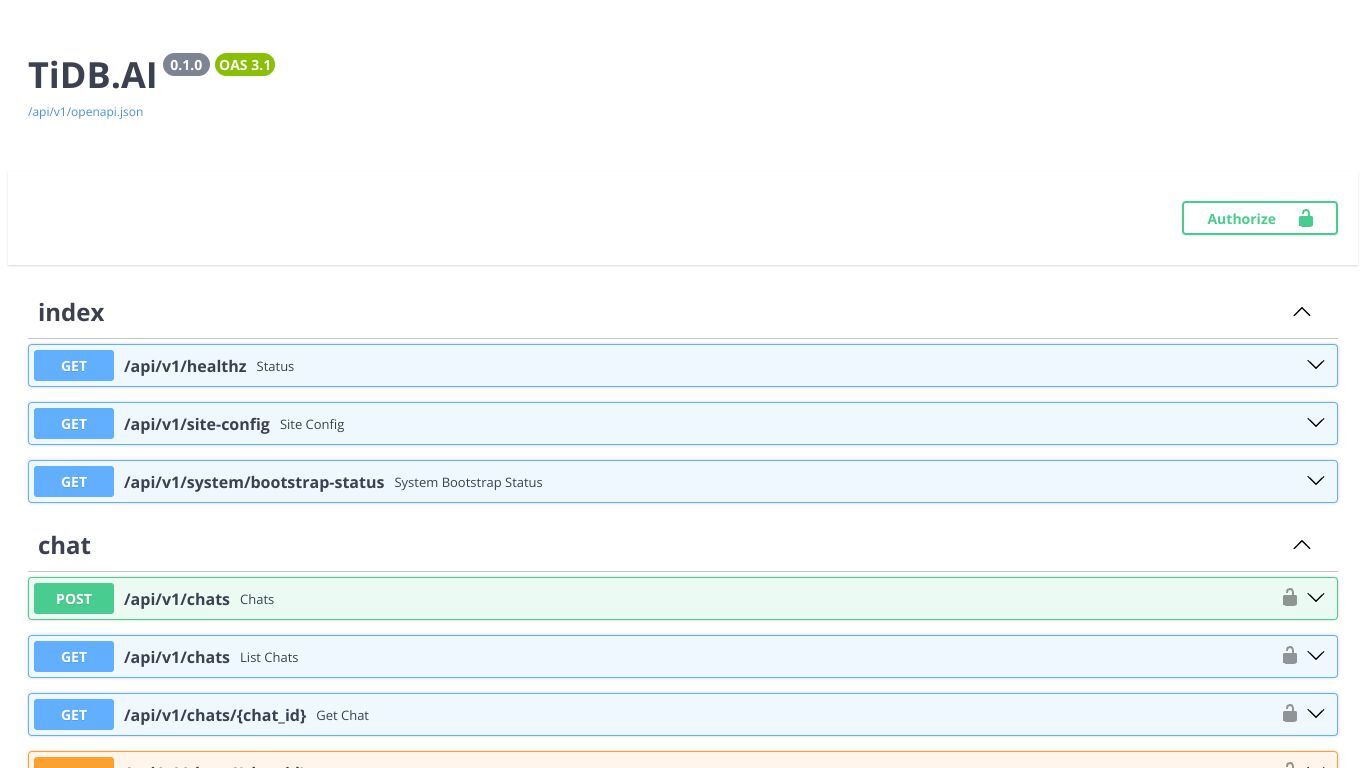This screenshot has width=1366, height=768.
Task: Click the GET badge for bootstrap-status
Action: [x=74, y=482]
